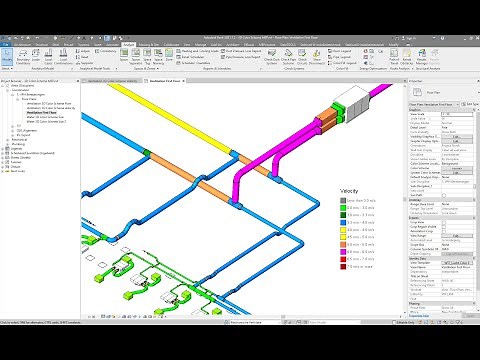The image size is (480, 360).
Task: Click the magenta velocity legend swatch
Action: [x=343, y=252]
